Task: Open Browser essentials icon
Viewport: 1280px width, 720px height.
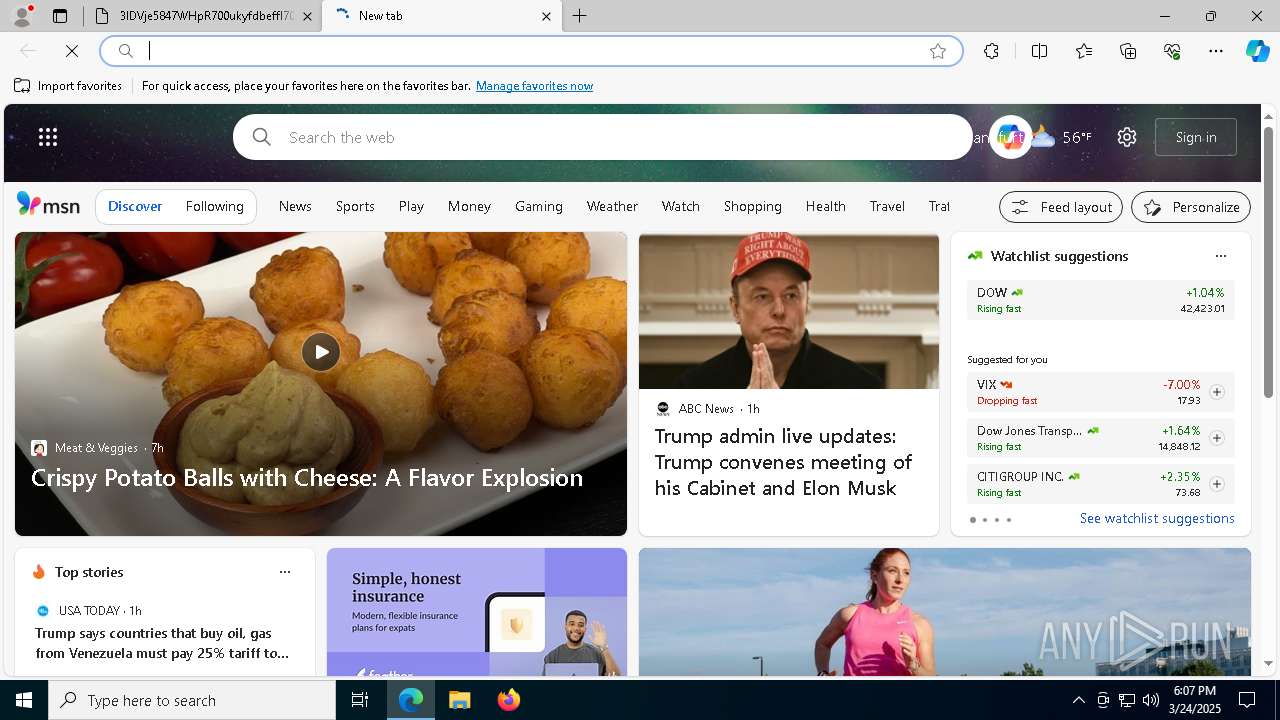Action: pos(1172,51)
